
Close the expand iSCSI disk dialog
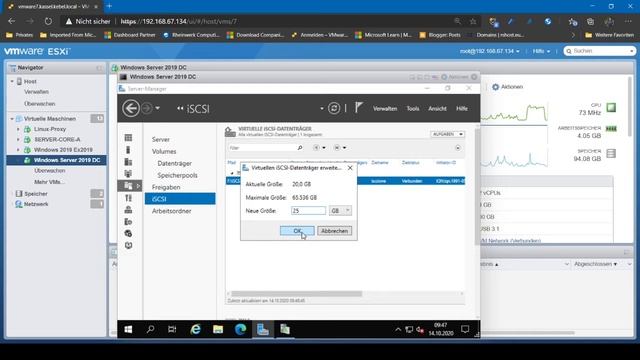pos(350,168)
